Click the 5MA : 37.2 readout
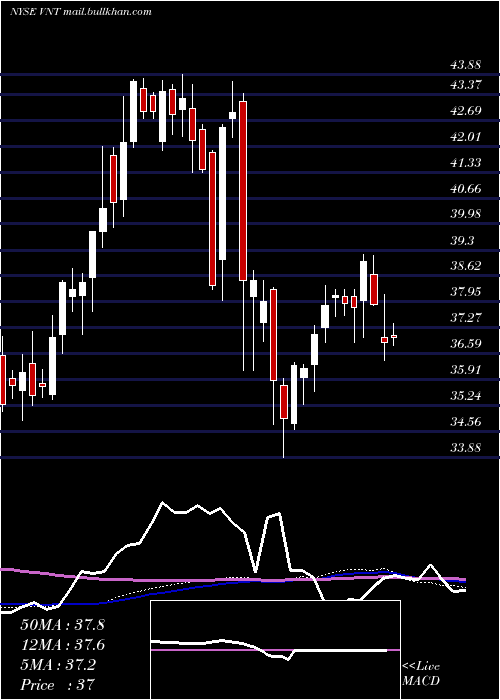500x700 pixels. pyautogui.click(x=58, y=665)
